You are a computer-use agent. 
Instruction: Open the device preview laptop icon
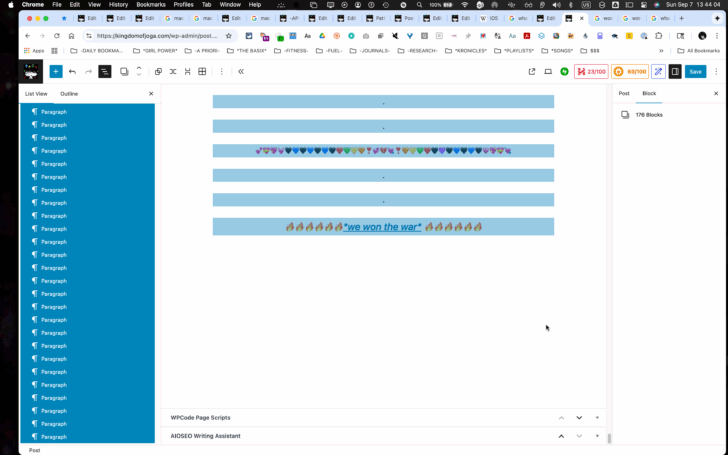tap(548, 72)
